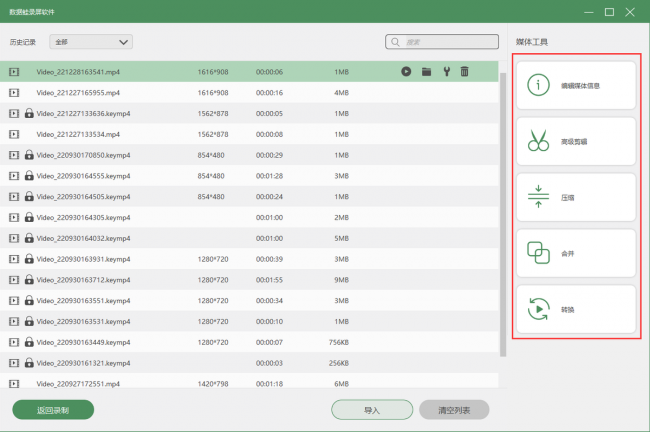Select the file name Video_220930164032.keymp4
This screenshot has height=432, width=650.
point(83,238)
